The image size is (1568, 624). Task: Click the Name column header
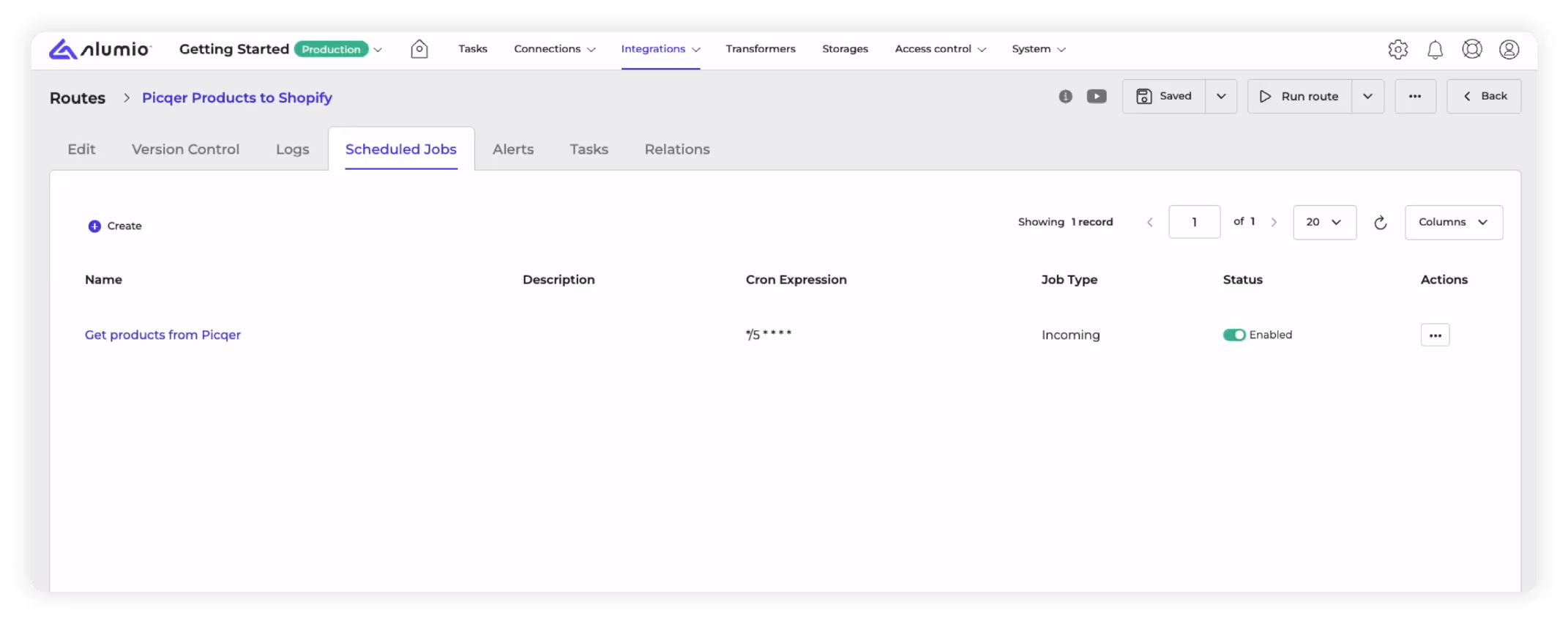pyautogui.click(x=103, y=280)
